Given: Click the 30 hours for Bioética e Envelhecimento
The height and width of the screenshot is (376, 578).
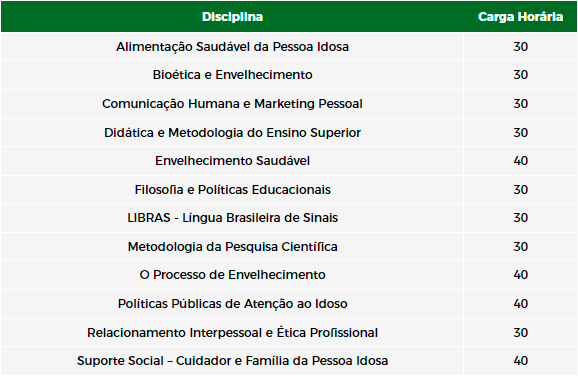Looking at the screenshot, I should tap(520, 75).
